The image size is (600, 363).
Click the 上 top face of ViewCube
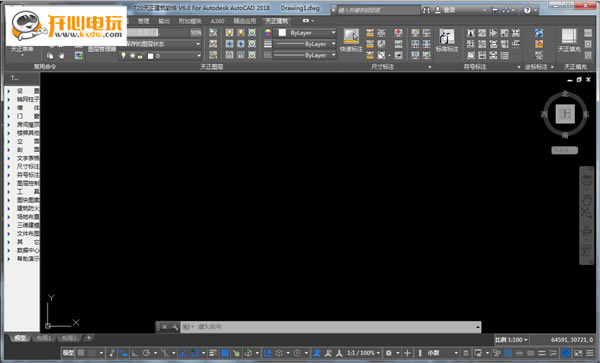coord(565,114)
